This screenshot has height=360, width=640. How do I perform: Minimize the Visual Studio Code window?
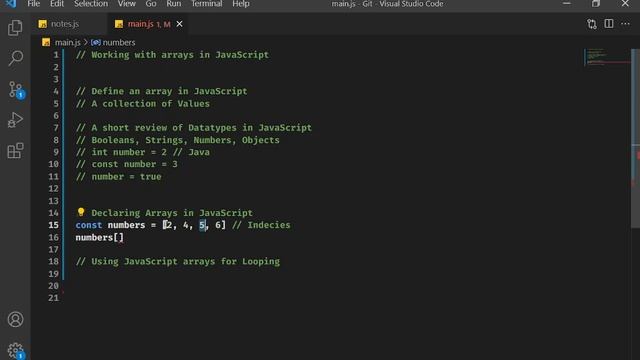[x=567, y=4]
